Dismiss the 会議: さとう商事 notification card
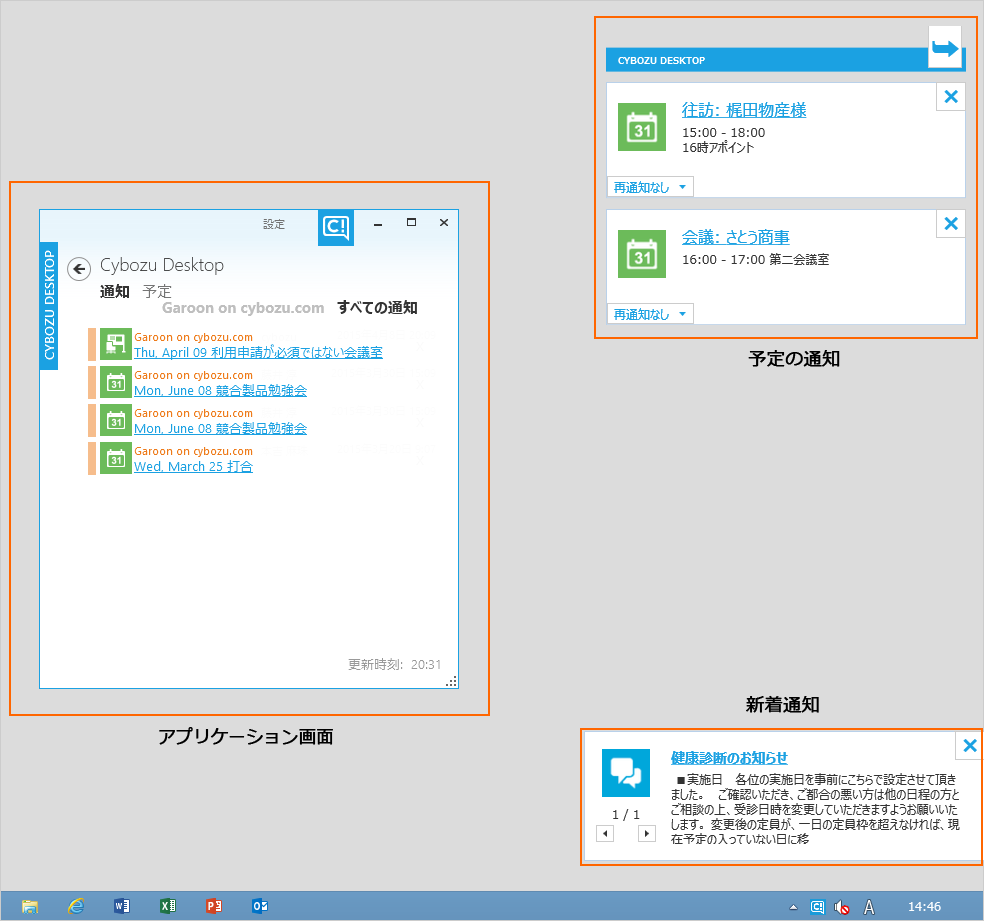Image resolution: width=984 pixels, height=921 pixels. pyautogui.click(x=951, y=224)
